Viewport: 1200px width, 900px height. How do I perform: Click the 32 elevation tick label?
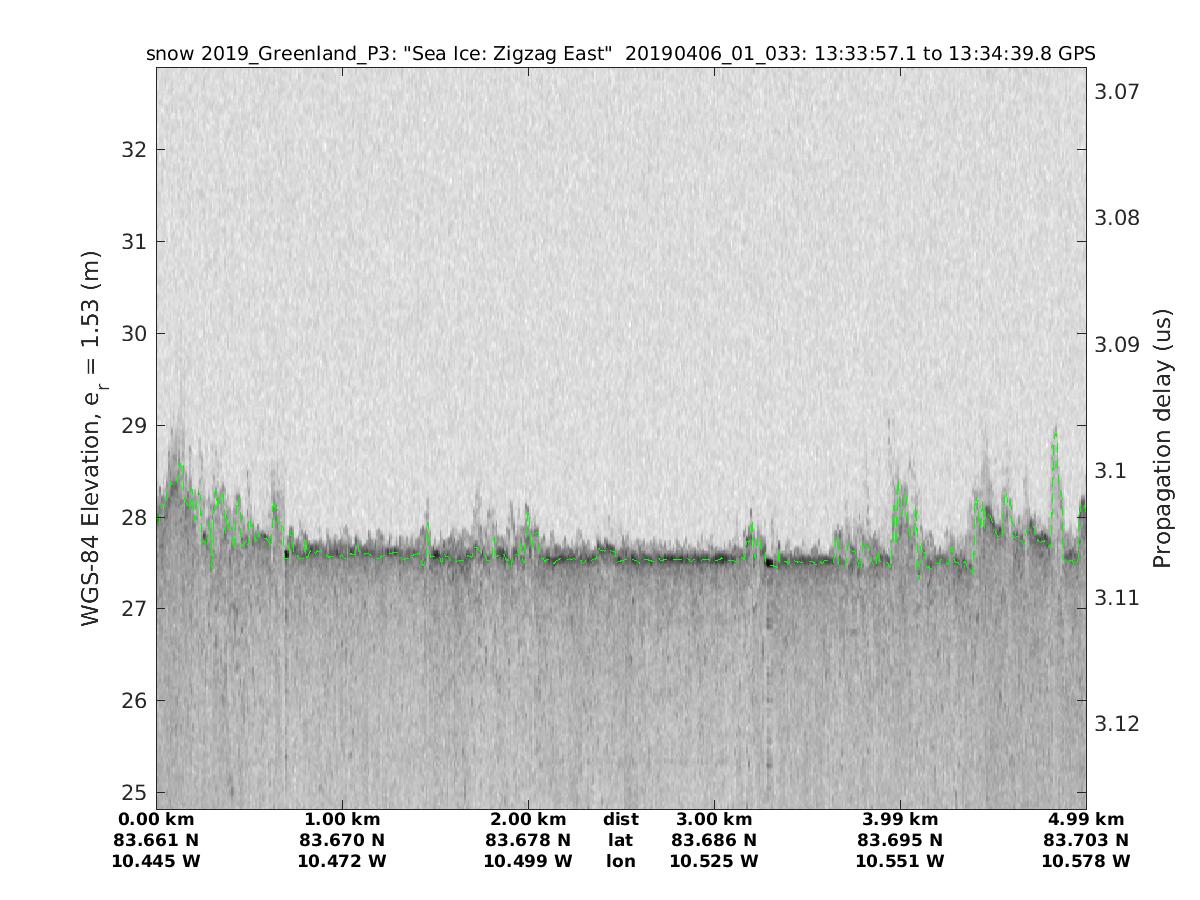(133, 150)
